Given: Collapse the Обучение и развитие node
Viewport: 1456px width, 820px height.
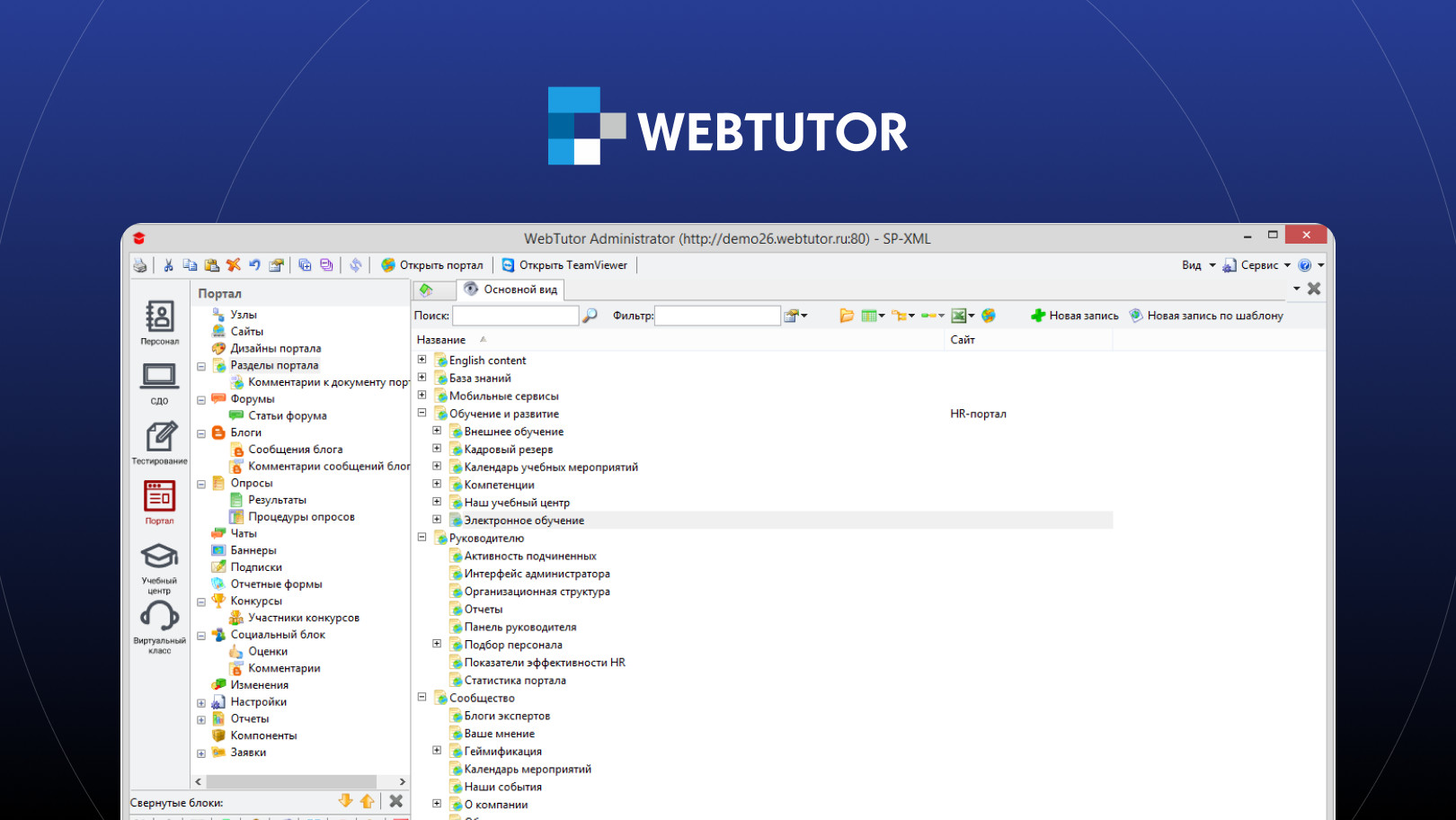Looking at the screenshot, I should click(422, 413).
